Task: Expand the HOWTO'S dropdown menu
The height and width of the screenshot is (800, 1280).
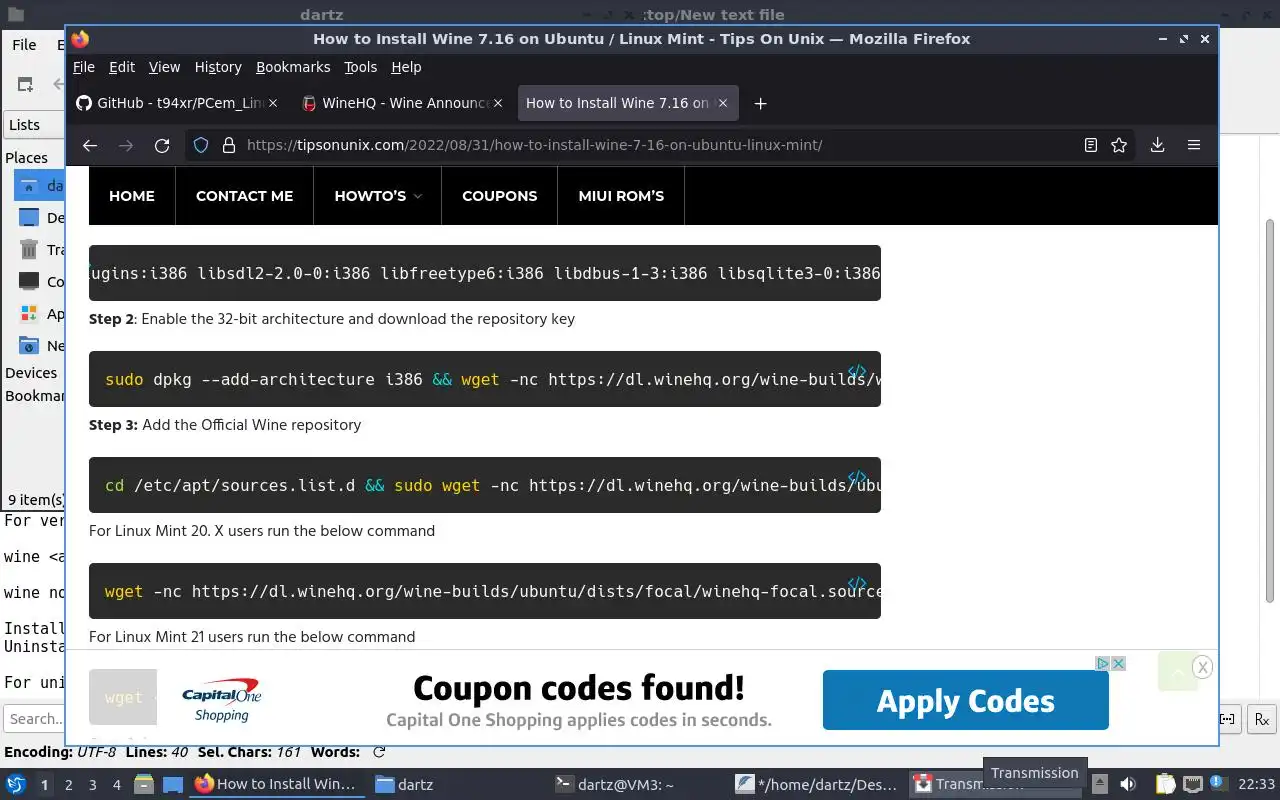Action: pyautogui.click(x=378, y=196)
